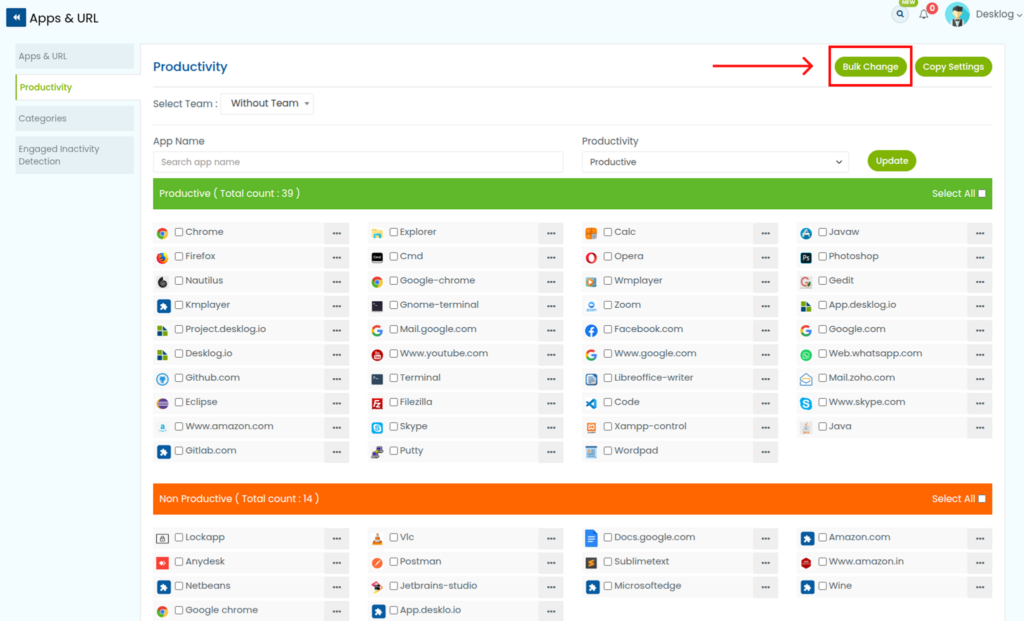Open the search icon in header
Image resolution: width=1024 pixels, height=621 pixels.
point(900,14)
